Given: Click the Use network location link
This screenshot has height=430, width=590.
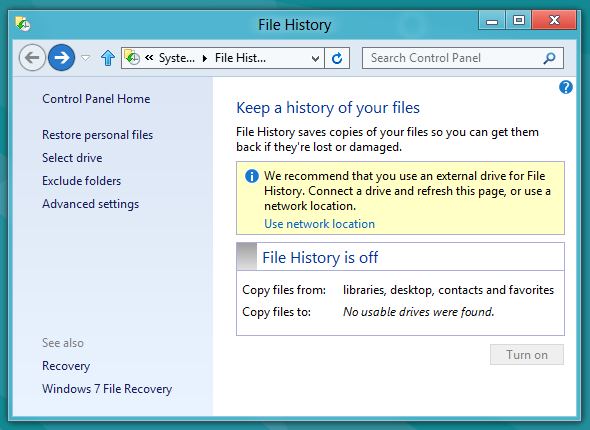Looking at the screenshot, I should click(x=319, y=224).
